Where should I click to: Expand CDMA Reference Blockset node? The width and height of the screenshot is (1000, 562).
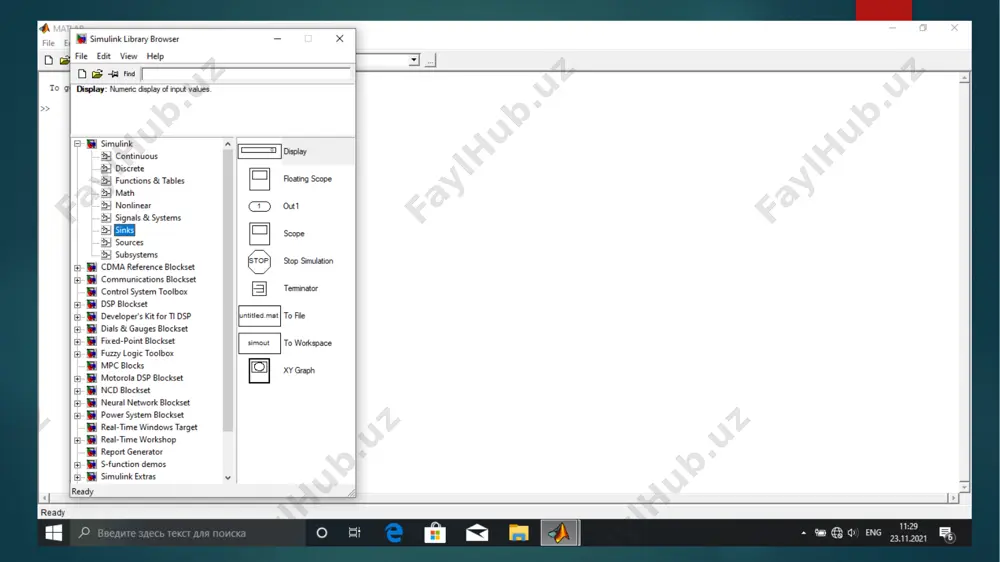78,267
